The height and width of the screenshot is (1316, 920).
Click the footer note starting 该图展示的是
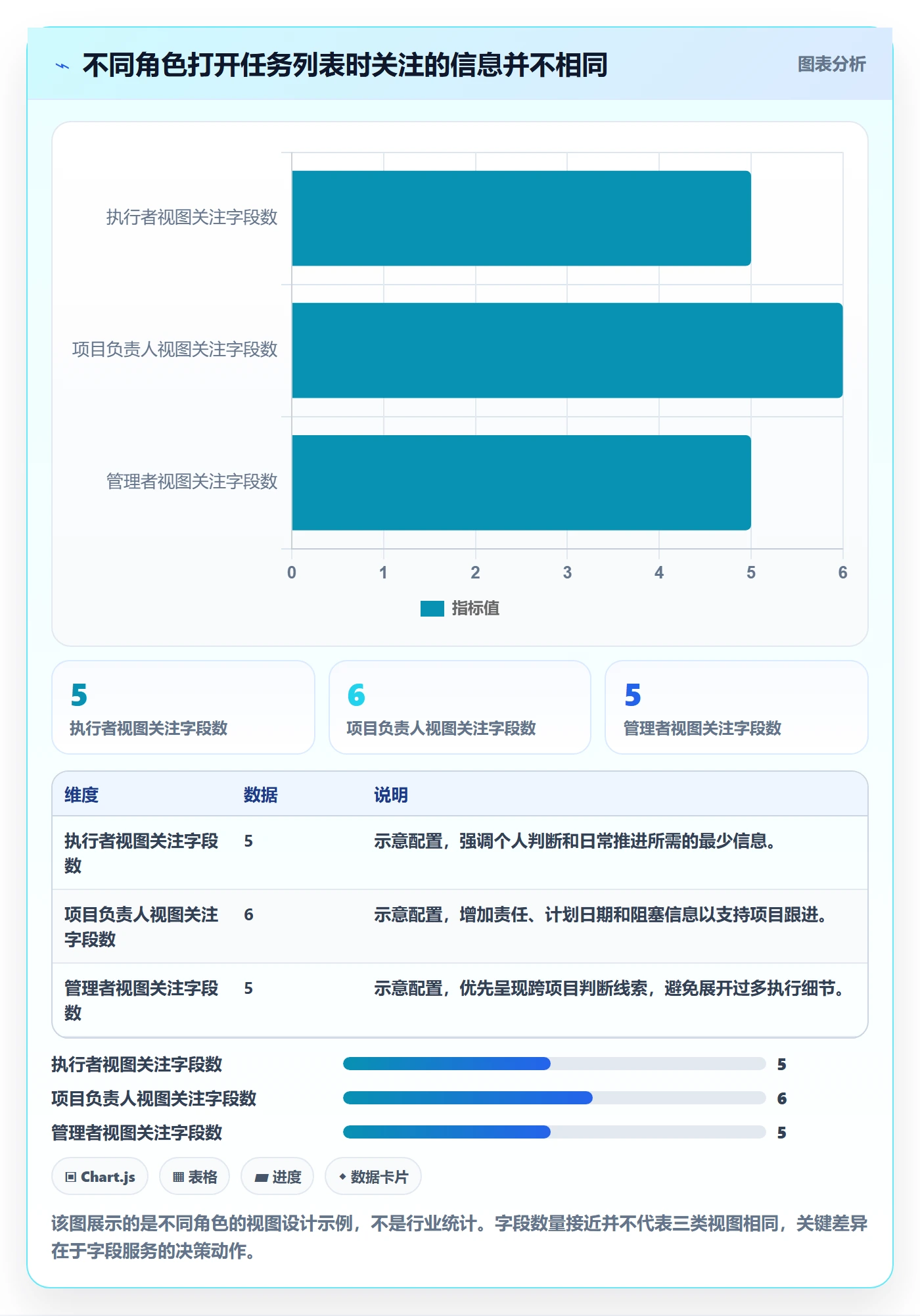[459, 1236]
